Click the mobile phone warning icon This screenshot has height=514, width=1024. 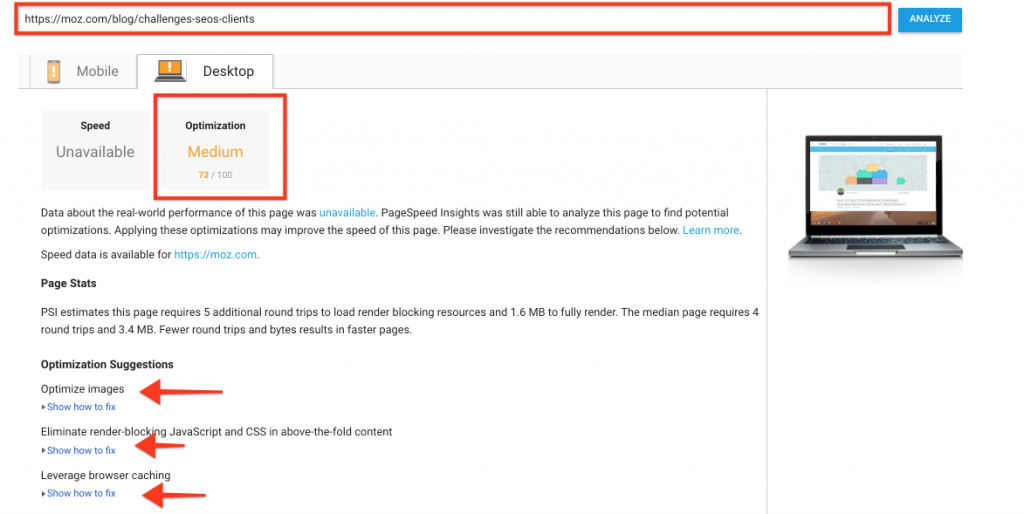(54, 71)
